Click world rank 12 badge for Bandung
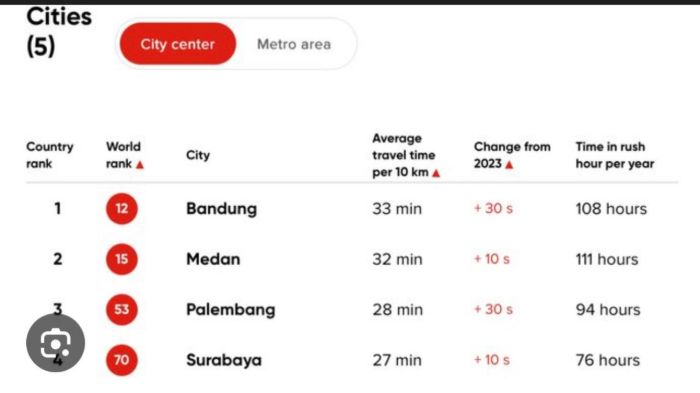 pyautogui.click(x=122, y=209)
